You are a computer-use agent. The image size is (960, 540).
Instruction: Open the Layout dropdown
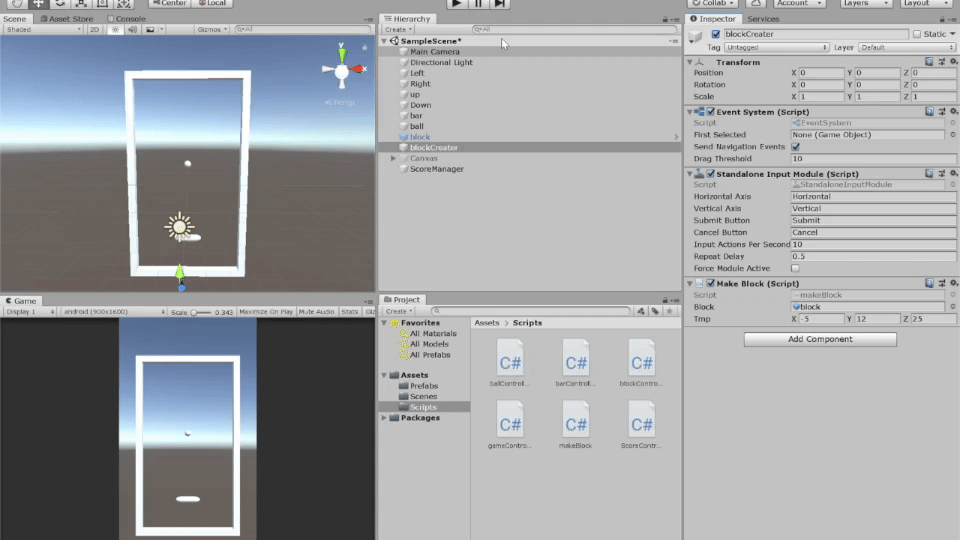(926, 4)
